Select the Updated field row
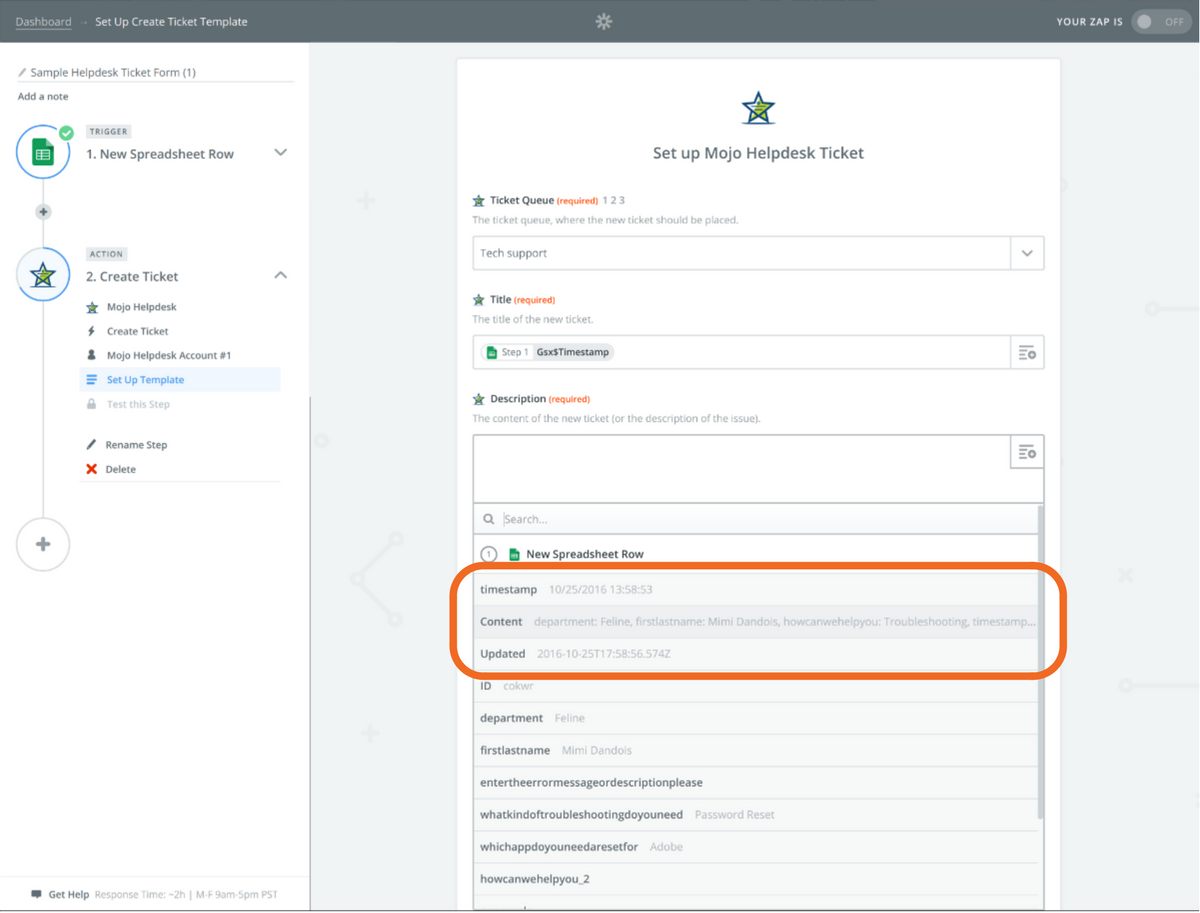The image size is (1200, 913). pos(755,653)
